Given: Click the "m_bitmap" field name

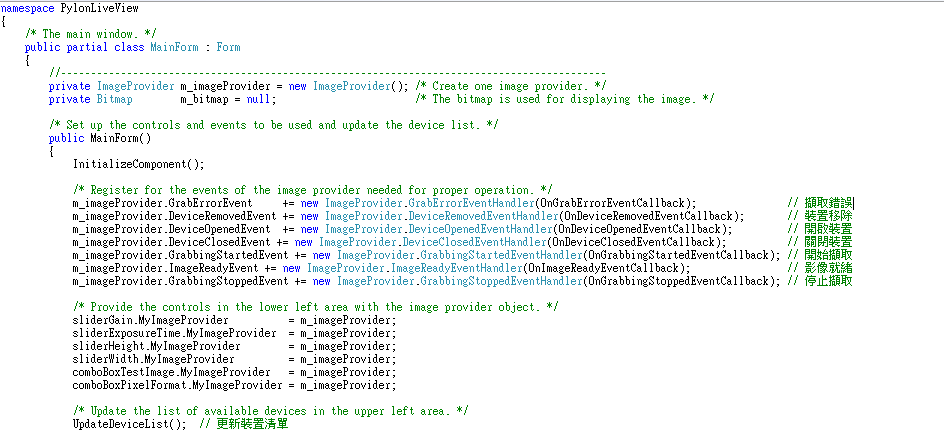Looking at the screenshot, I should [x=204, y=99].
